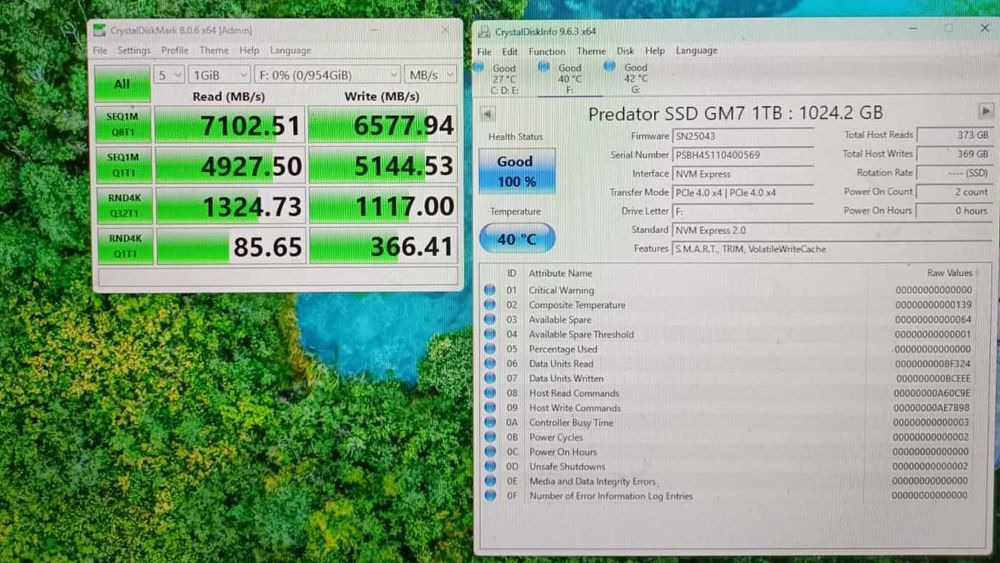Click the RND4K Q1T1 read result 85.65

[231, 245]
